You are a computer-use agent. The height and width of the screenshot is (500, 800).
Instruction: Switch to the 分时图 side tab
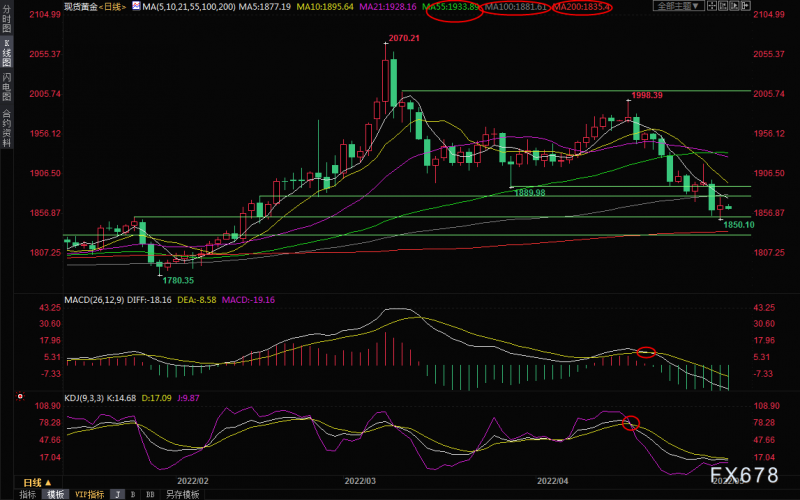coord(7,19)
